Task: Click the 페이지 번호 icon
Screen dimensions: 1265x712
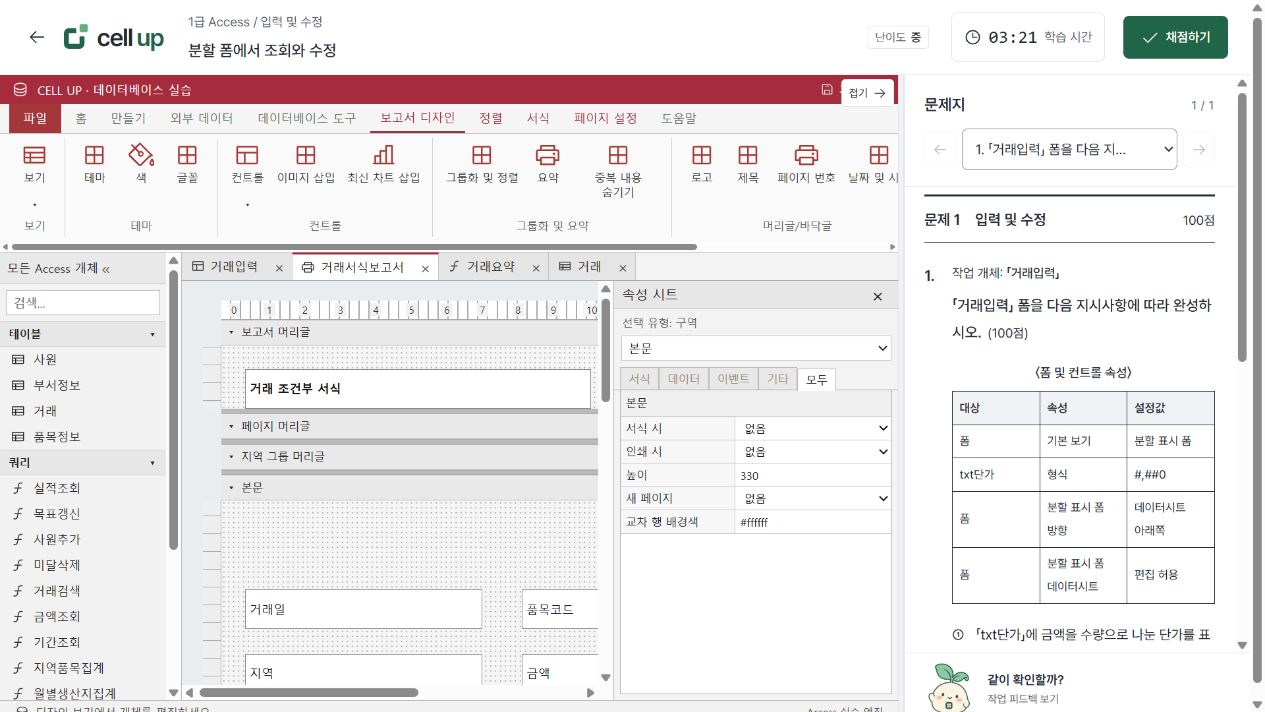Action: (806, 155)
